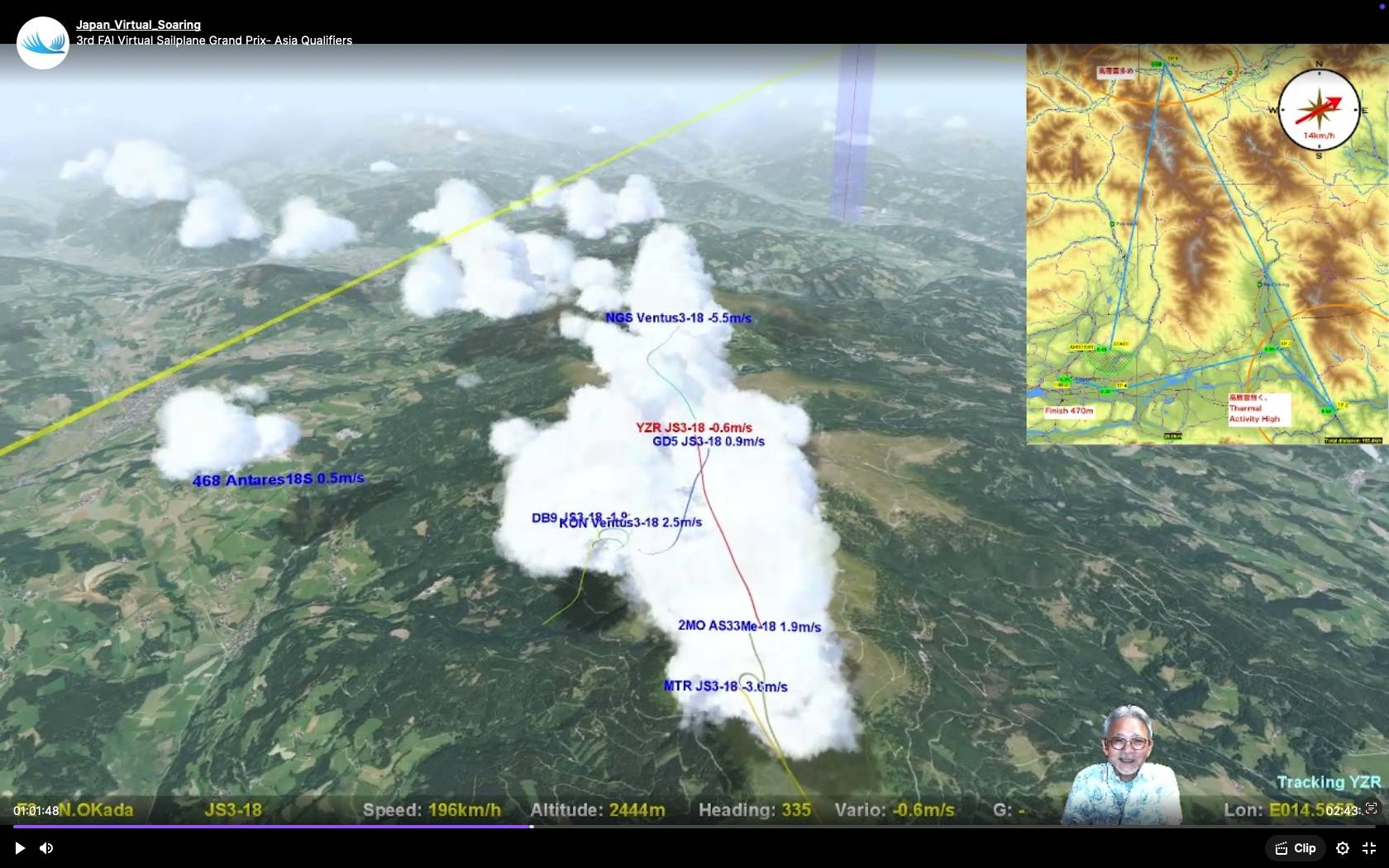This screenshot has width=1389, height=868.
Task: Select the NGS Ventus3-18 glider label
Action: coord(678,318)
